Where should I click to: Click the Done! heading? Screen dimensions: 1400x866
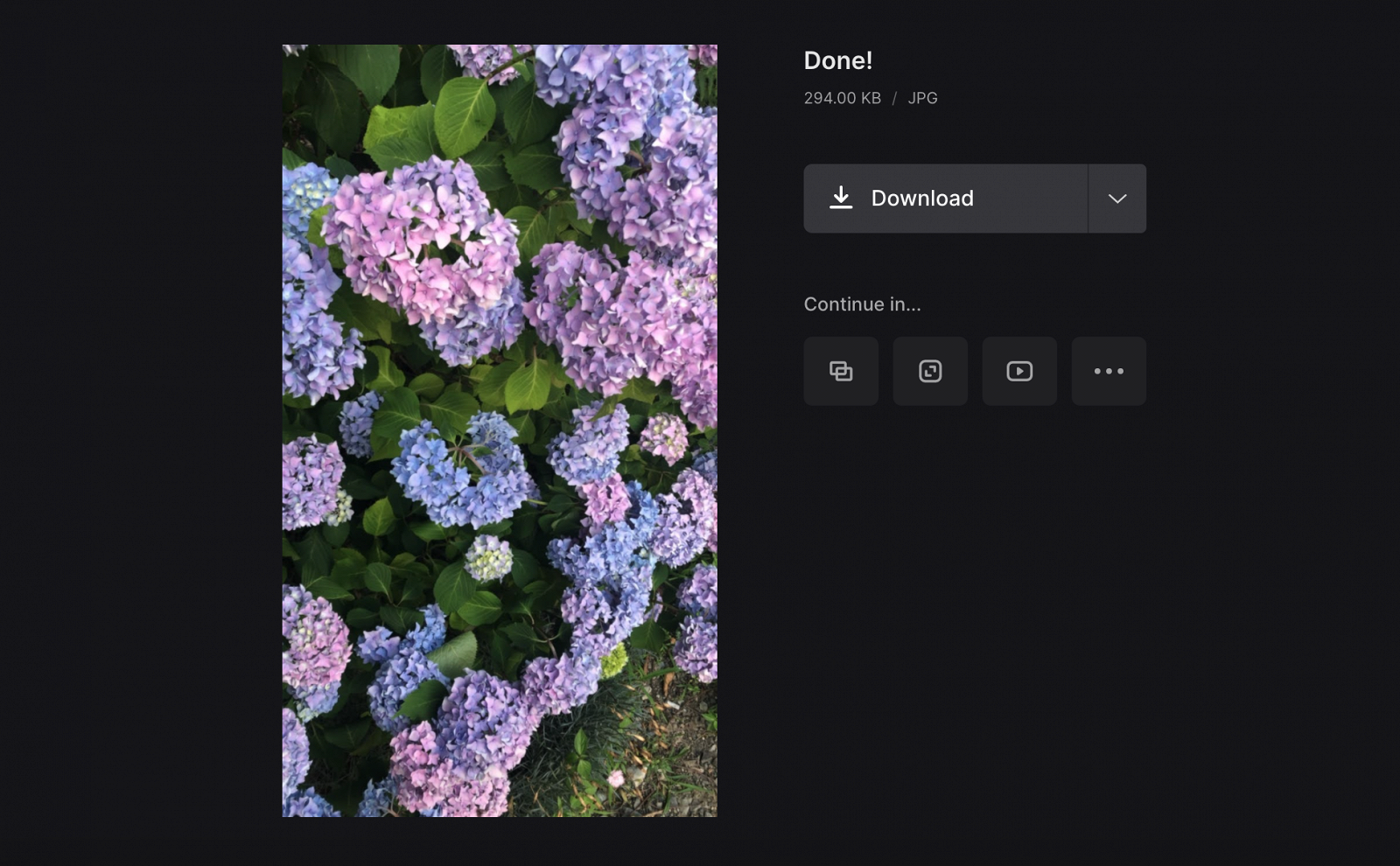pos(839,60)
